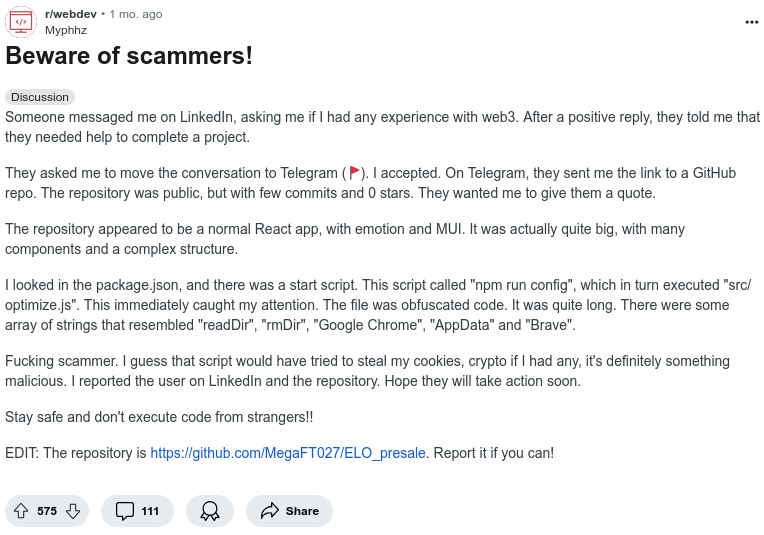Open the r/webdev community avatar
The image size is (764, 535).
(x=21, y=21)
